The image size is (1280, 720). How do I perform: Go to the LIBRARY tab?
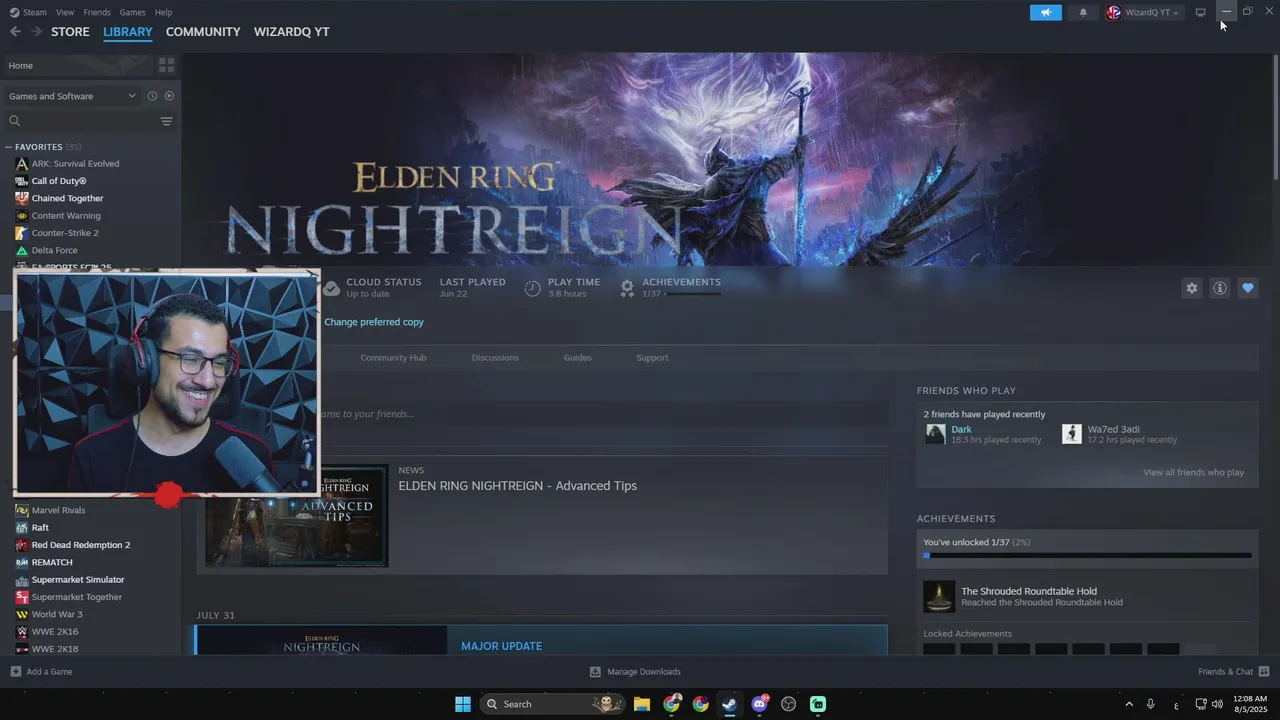point(128,32)
